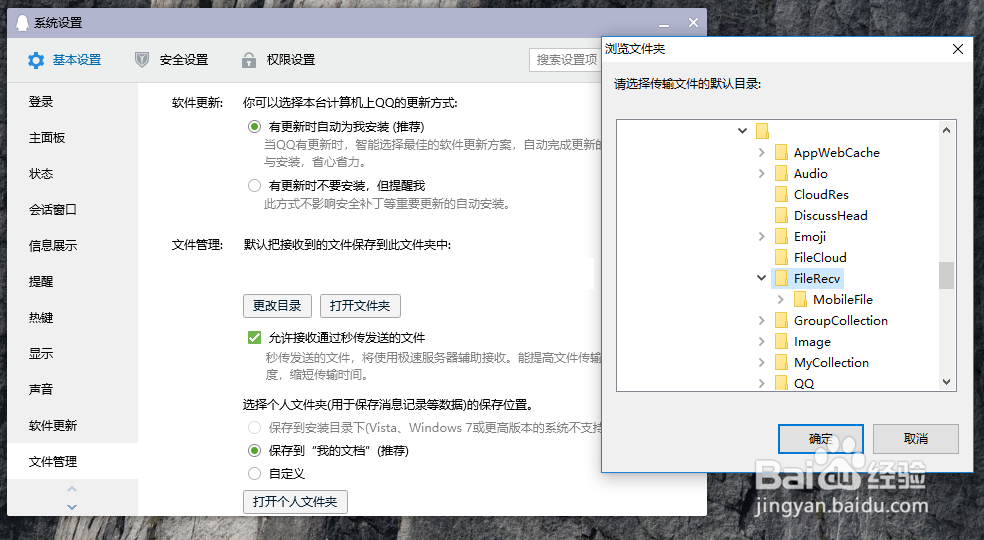Screen dimensions: 984x540
Task: Select 有更新时自动为我安装 radio option
Action: point(254,127)
